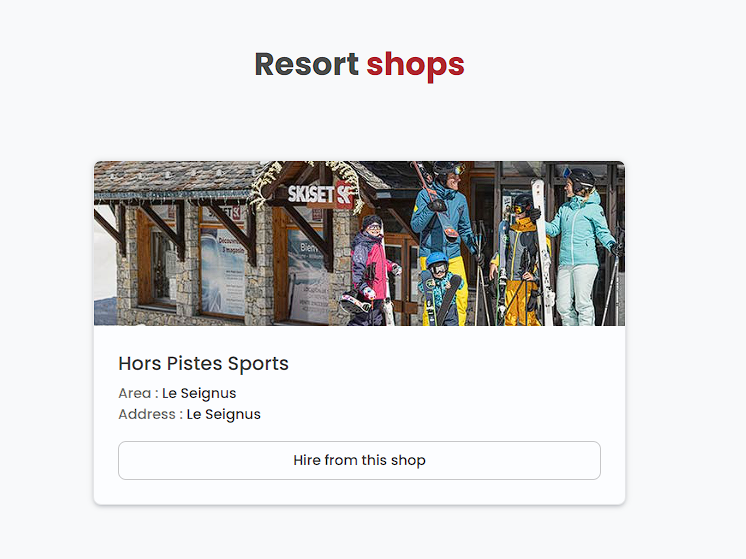Click the white skis held upright

click(542, 252)
